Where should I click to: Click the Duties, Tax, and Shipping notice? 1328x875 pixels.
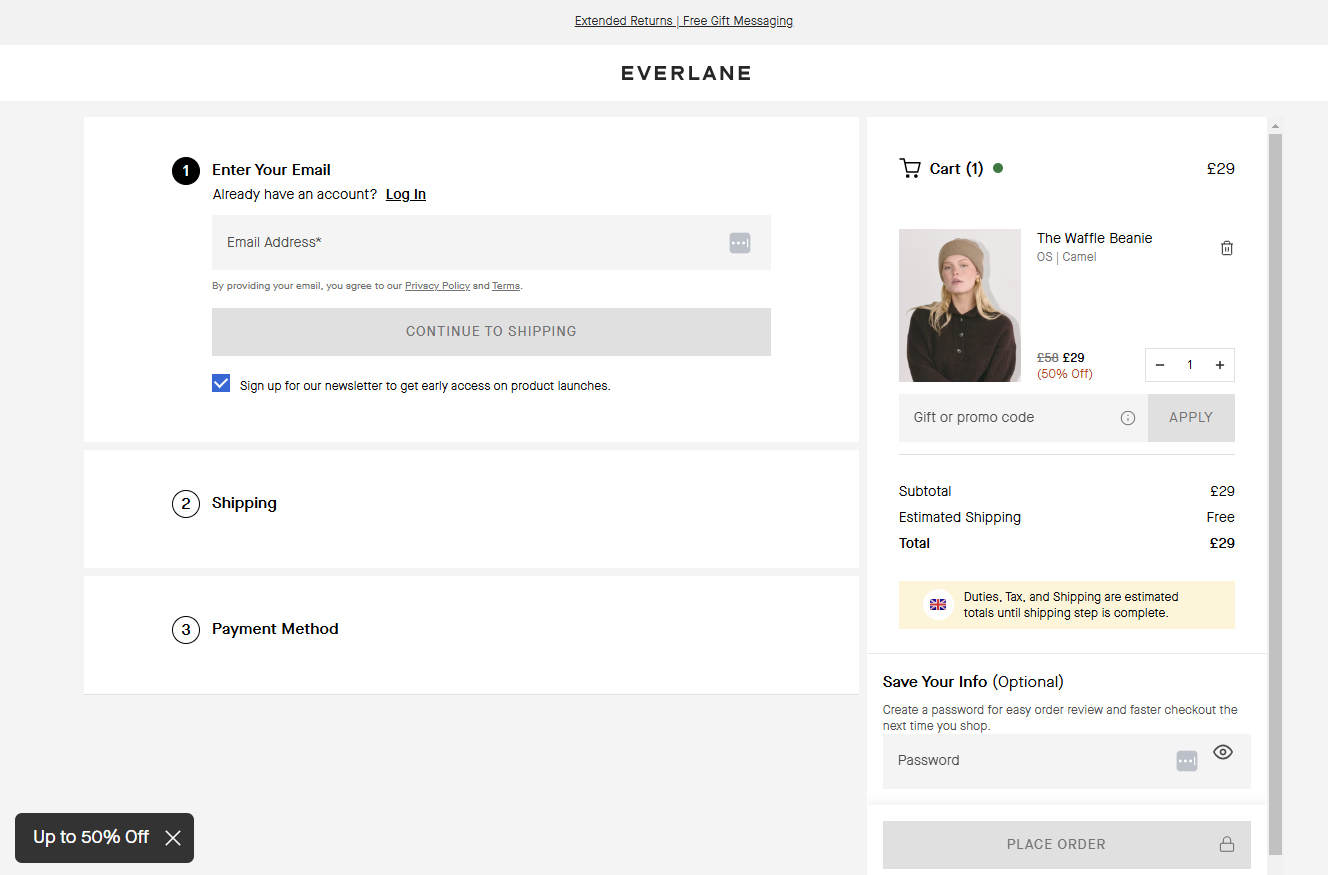pos(1067,605)
